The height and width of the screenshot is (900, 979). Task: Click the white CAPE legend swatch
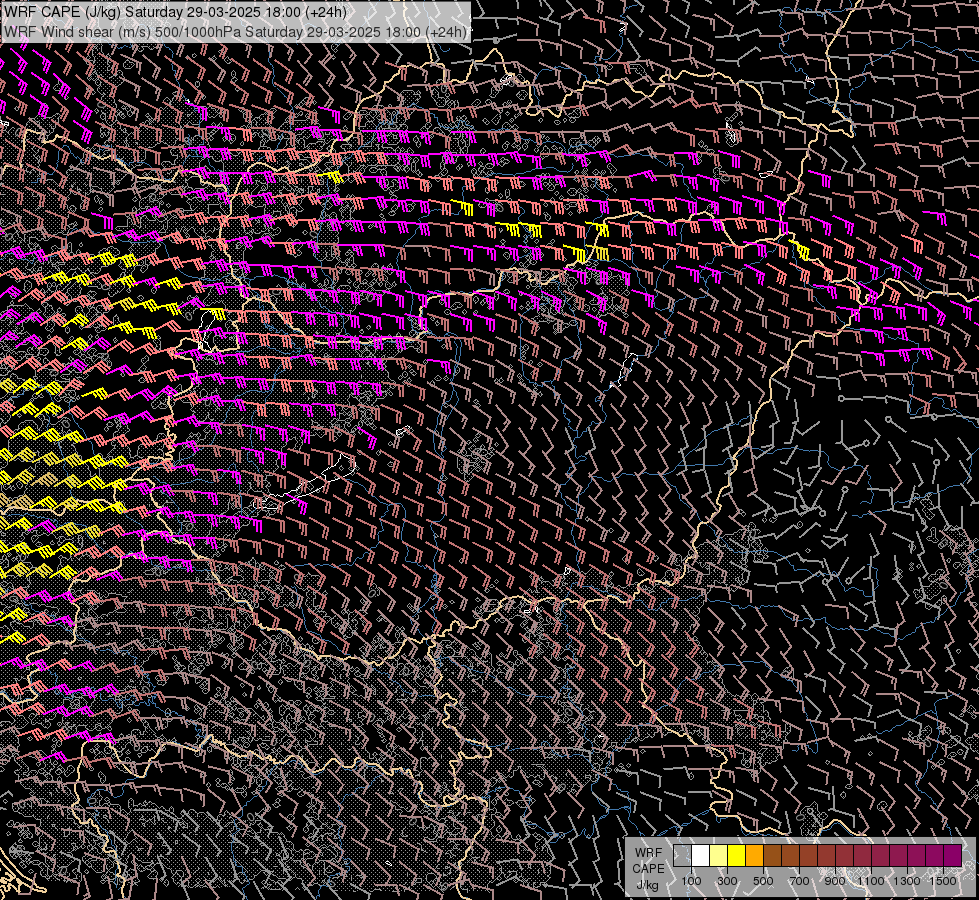tap(701, 855)
